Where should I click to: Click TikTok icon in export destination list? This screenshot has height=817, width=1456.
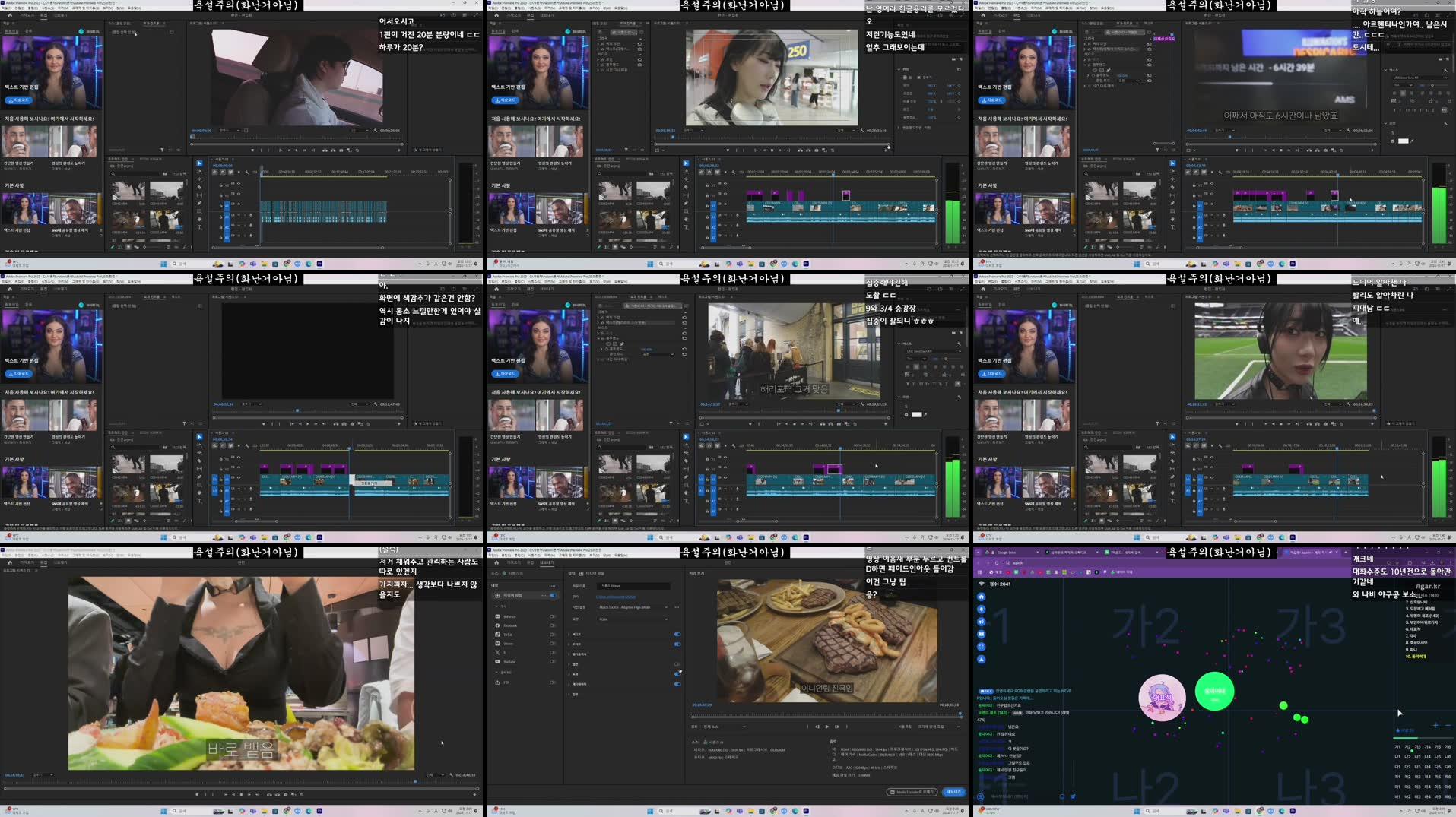point(497,635)
